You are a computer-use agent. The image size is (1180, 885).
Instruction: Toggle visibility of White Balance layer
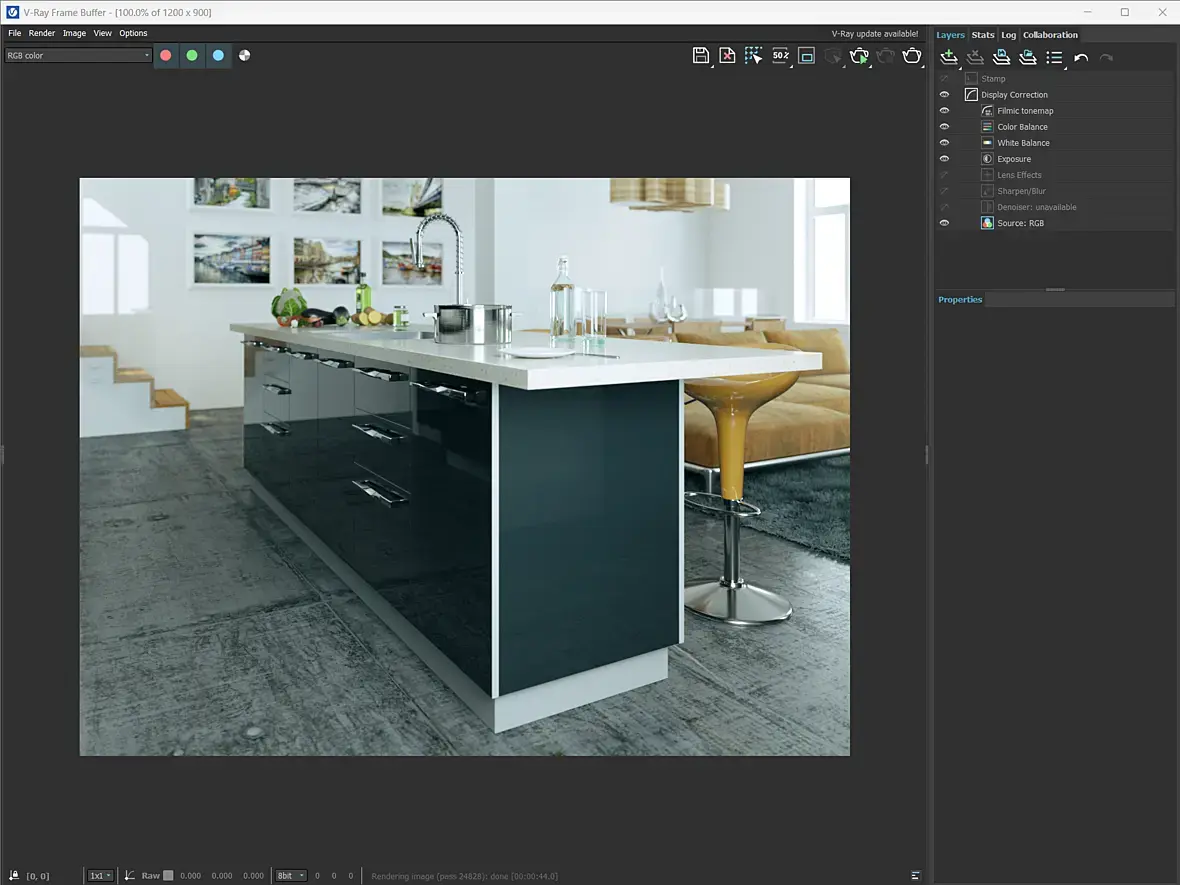pos(944,143)
